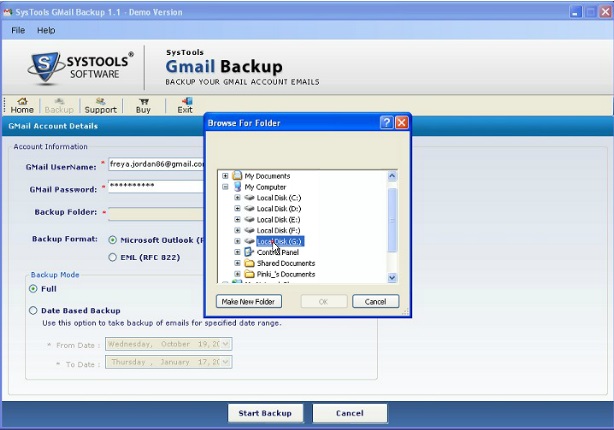
Task: Minimize the SysTools GMail Backup window
Action: click(x=575, y=12)
